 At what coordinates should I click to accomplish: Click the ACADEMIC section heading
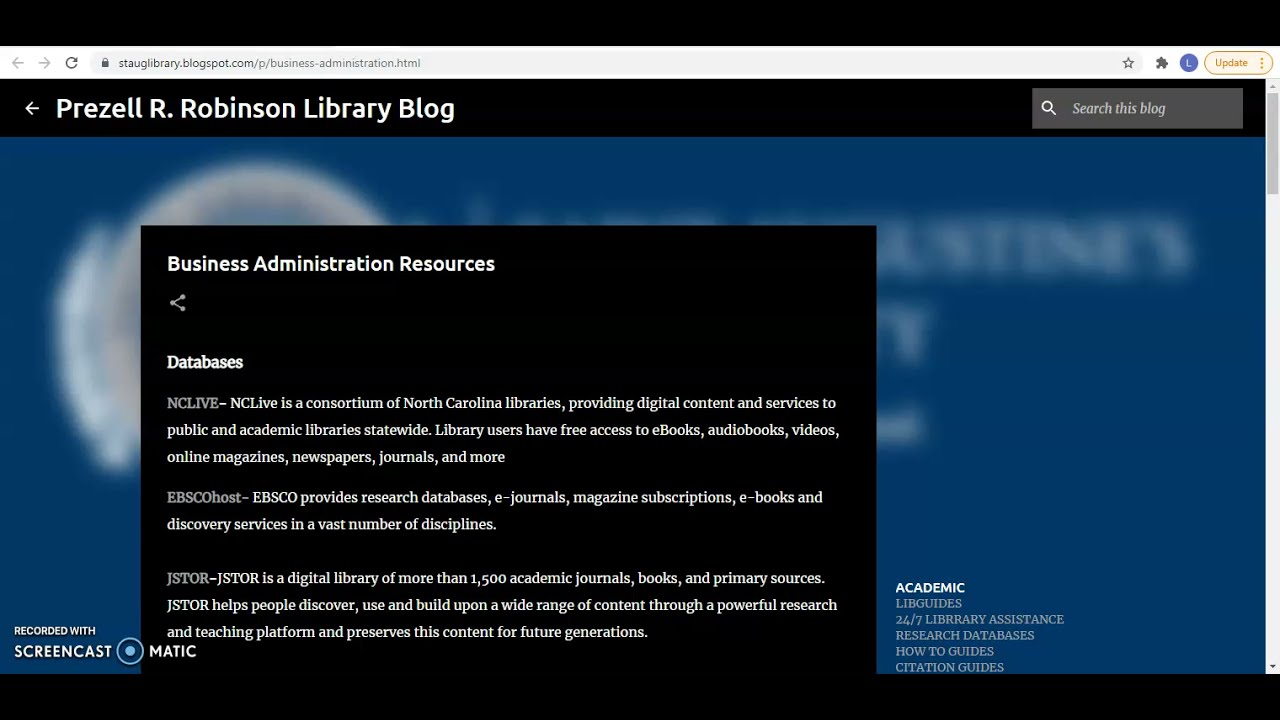930,587
